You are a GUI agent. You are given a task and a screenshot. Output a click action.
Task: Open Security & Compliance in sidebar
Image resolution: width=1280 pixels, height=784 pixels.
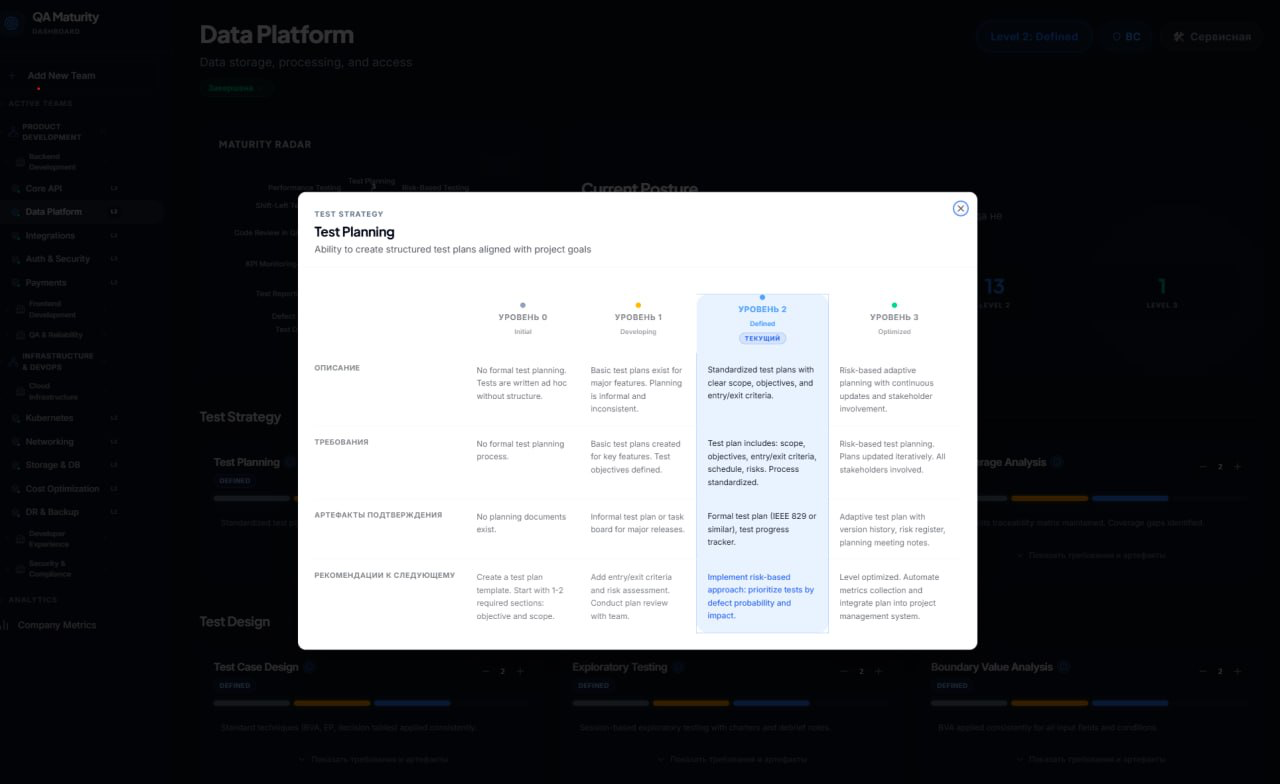pyautogui.click(x=50, y=569)
